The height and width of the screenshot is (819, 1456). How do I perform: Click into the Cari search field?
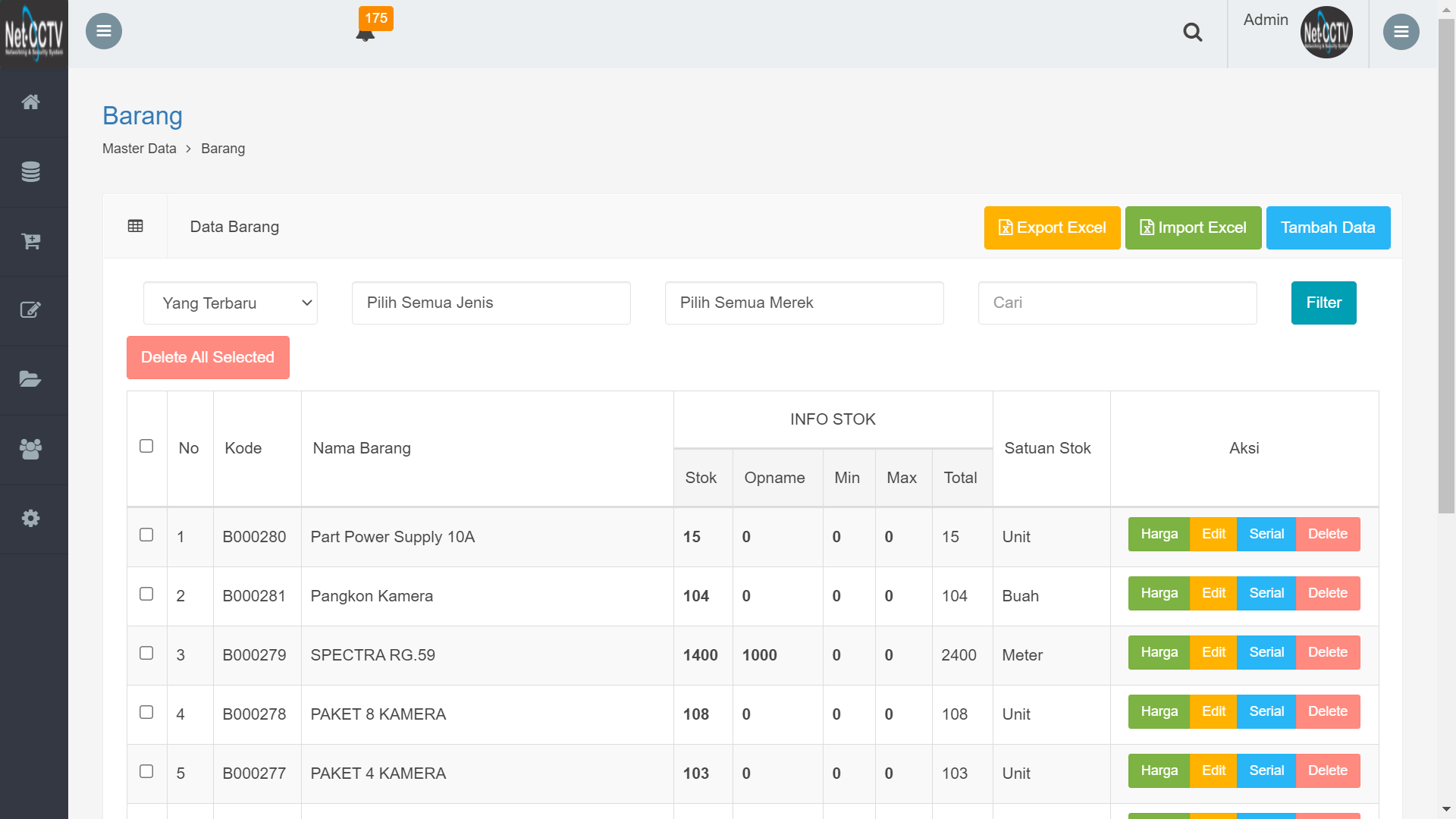pyautogui.click(x=1117, y=303)
